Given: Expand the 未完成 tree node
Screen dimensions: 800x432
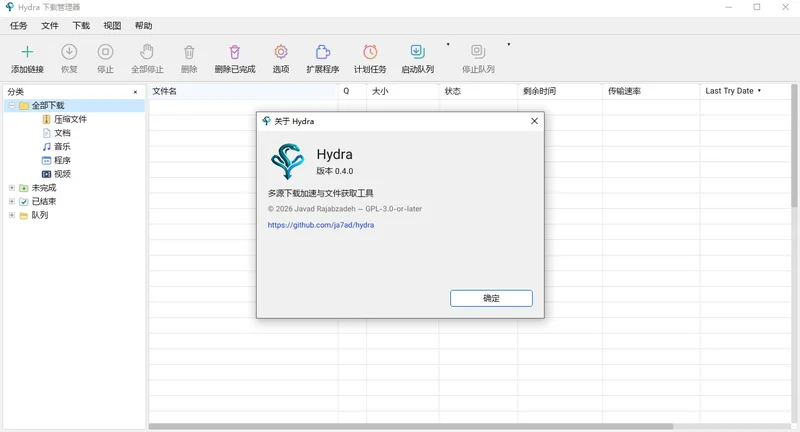Looking at the screenshot, I should [12, 188].
